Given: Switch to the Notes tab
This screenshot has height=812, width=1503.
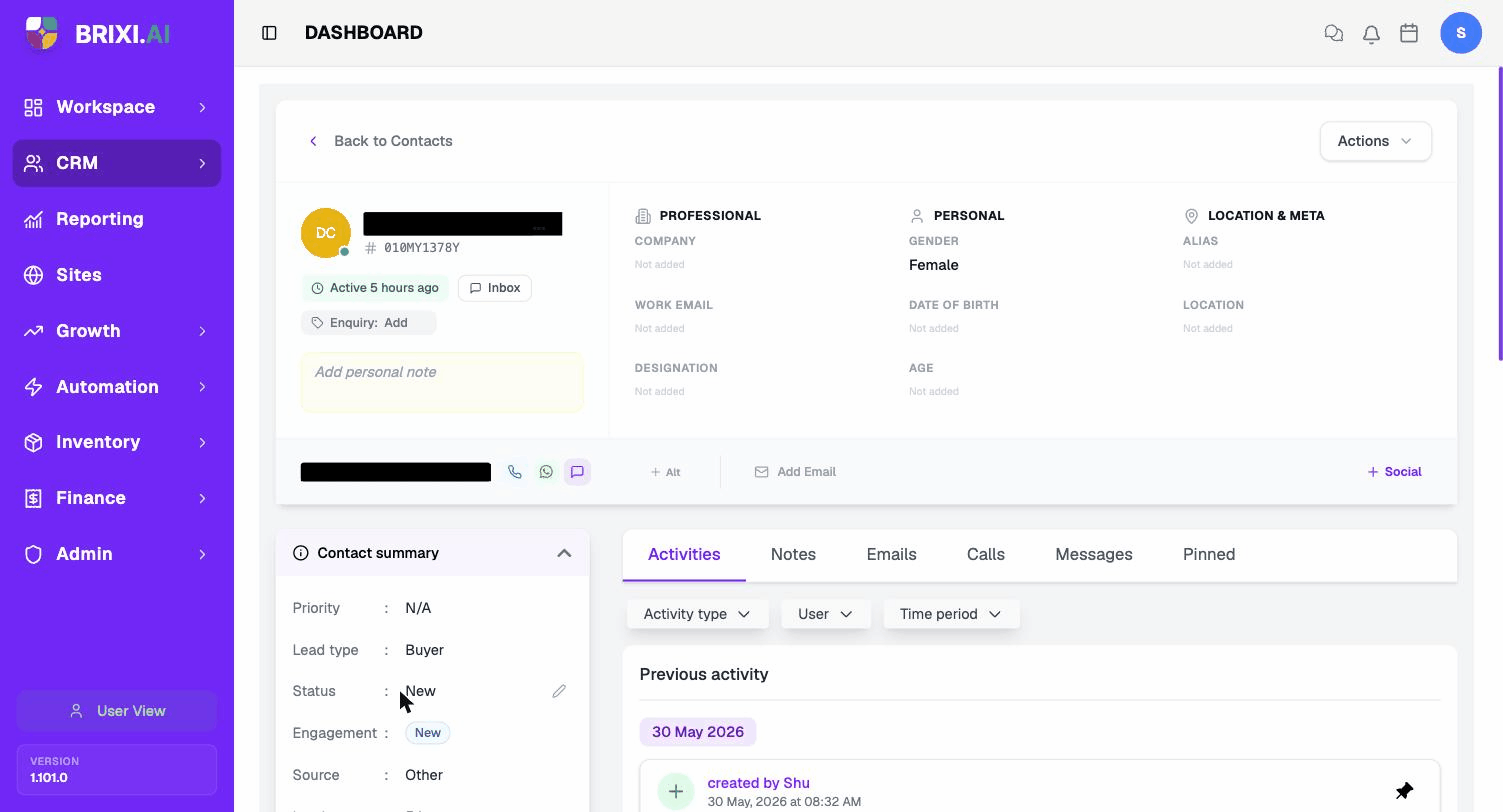Looking at the screenshot, I should pyautogui.click(x=793, y=554).
